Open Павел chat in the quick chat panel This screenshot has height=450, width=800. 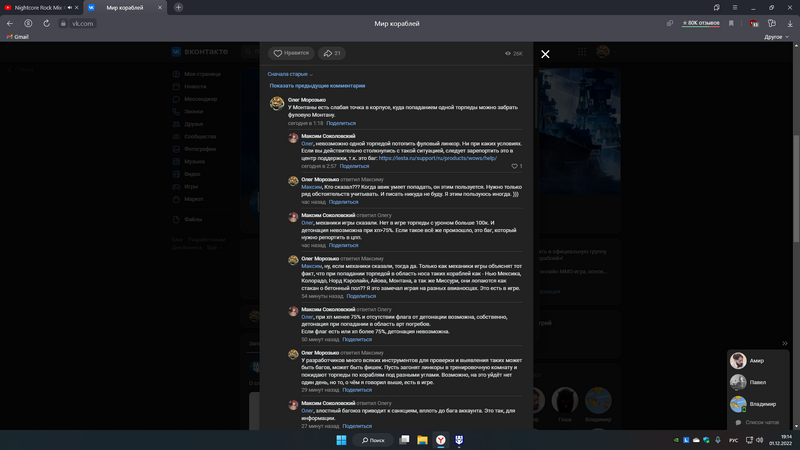[757, 382]
